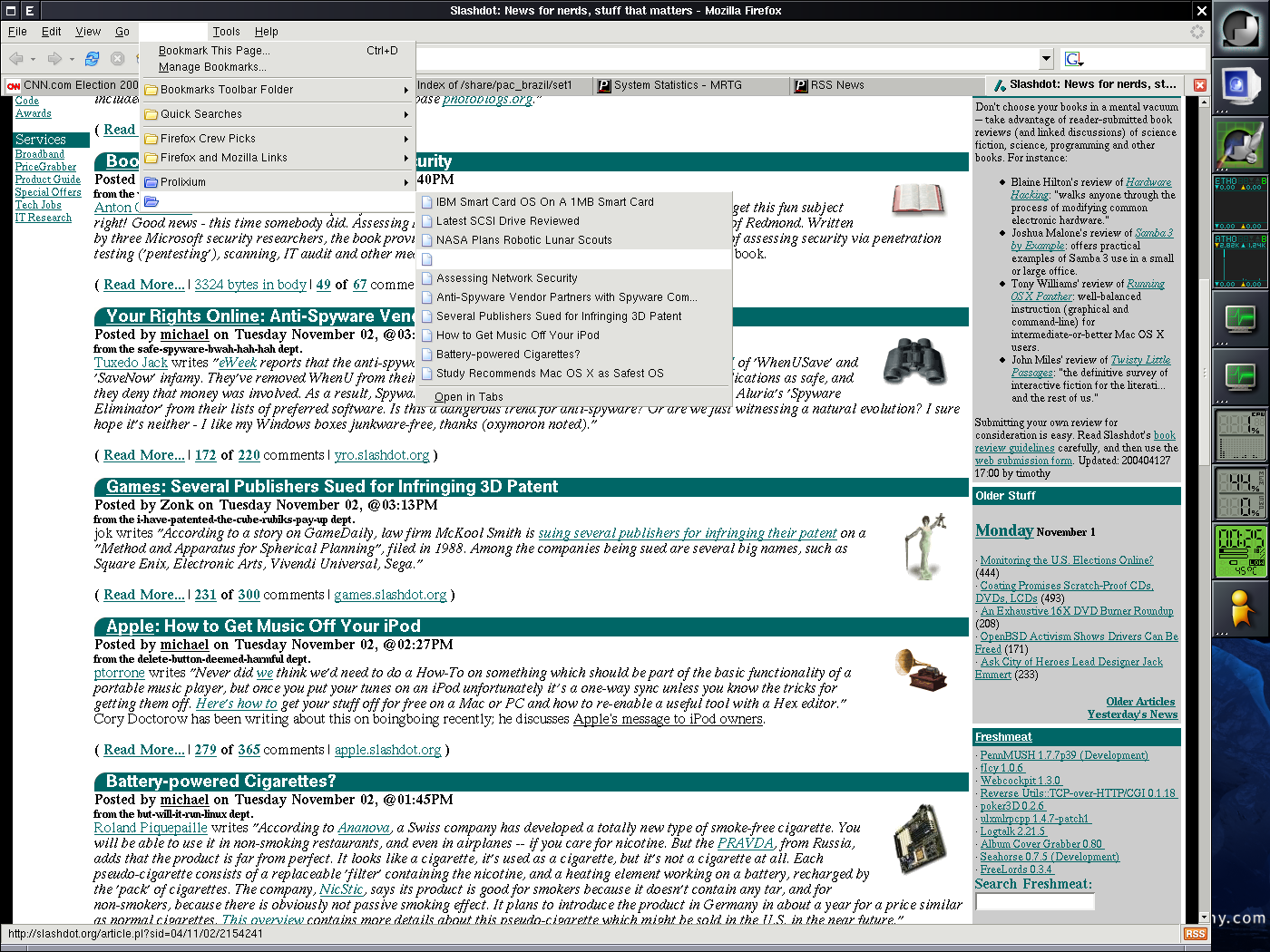Viewport: 1270px width, 952px height.
Task: Click the games.slashdot.org link
Action: [391, 596]
